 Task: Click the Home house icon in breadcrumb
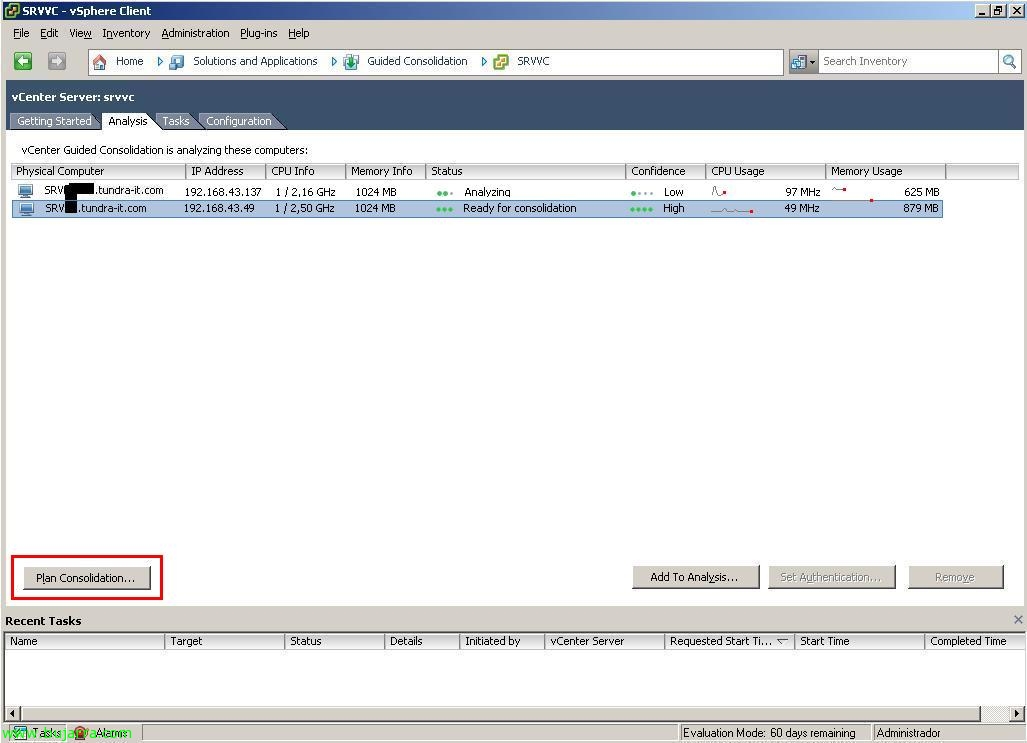(x=100, y=62)
